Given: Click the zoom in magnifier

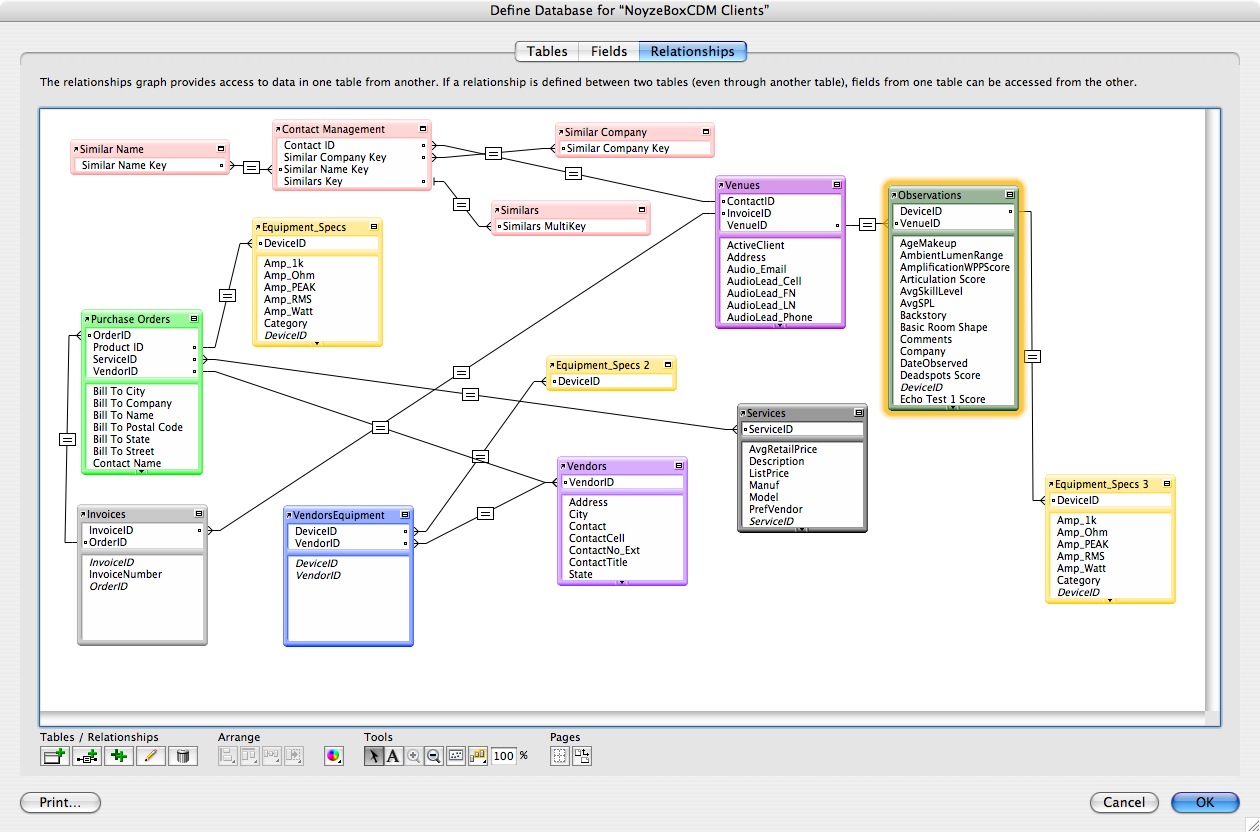Looking at the screenshot, I should point(413,757).
